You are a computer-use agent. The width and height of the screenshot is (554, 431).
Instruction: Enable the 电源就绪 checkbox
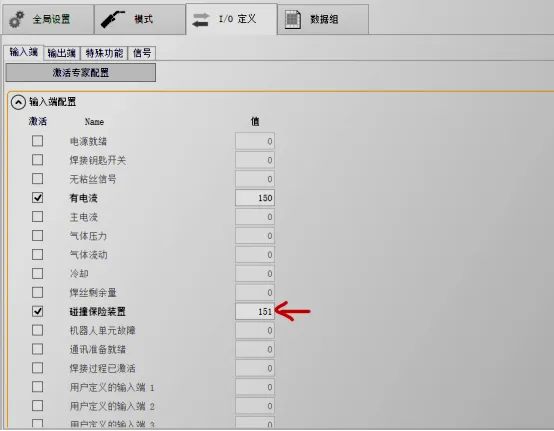click(x=37, y=141)
